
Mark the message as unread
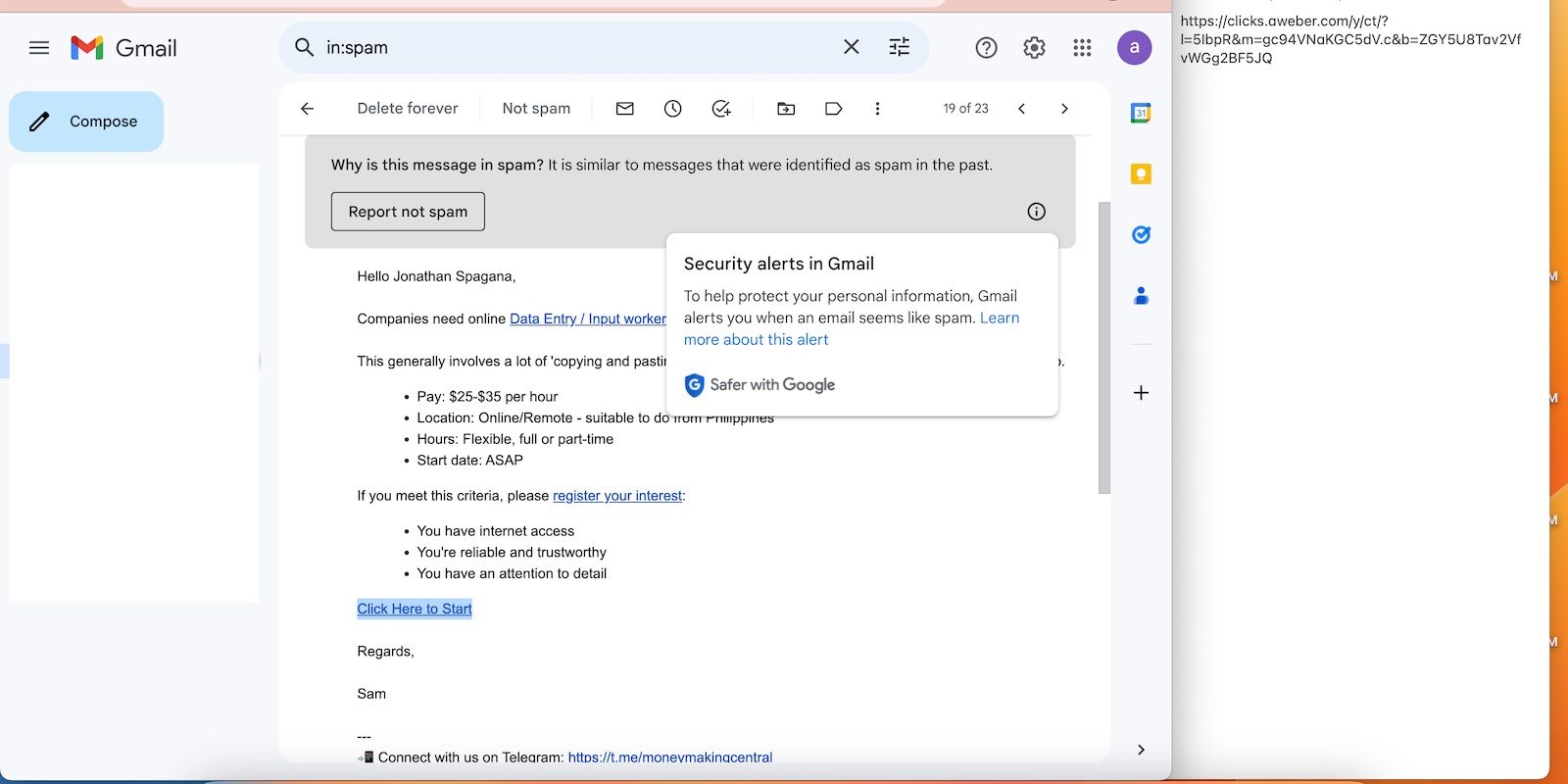(624, 109)
